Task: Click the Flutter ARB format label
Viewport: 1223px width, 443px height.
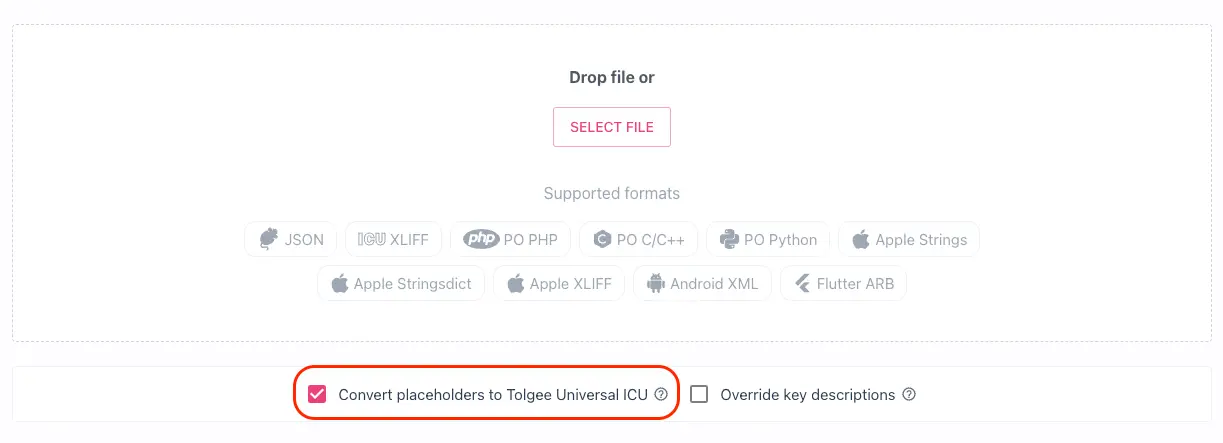Action: 857,283
